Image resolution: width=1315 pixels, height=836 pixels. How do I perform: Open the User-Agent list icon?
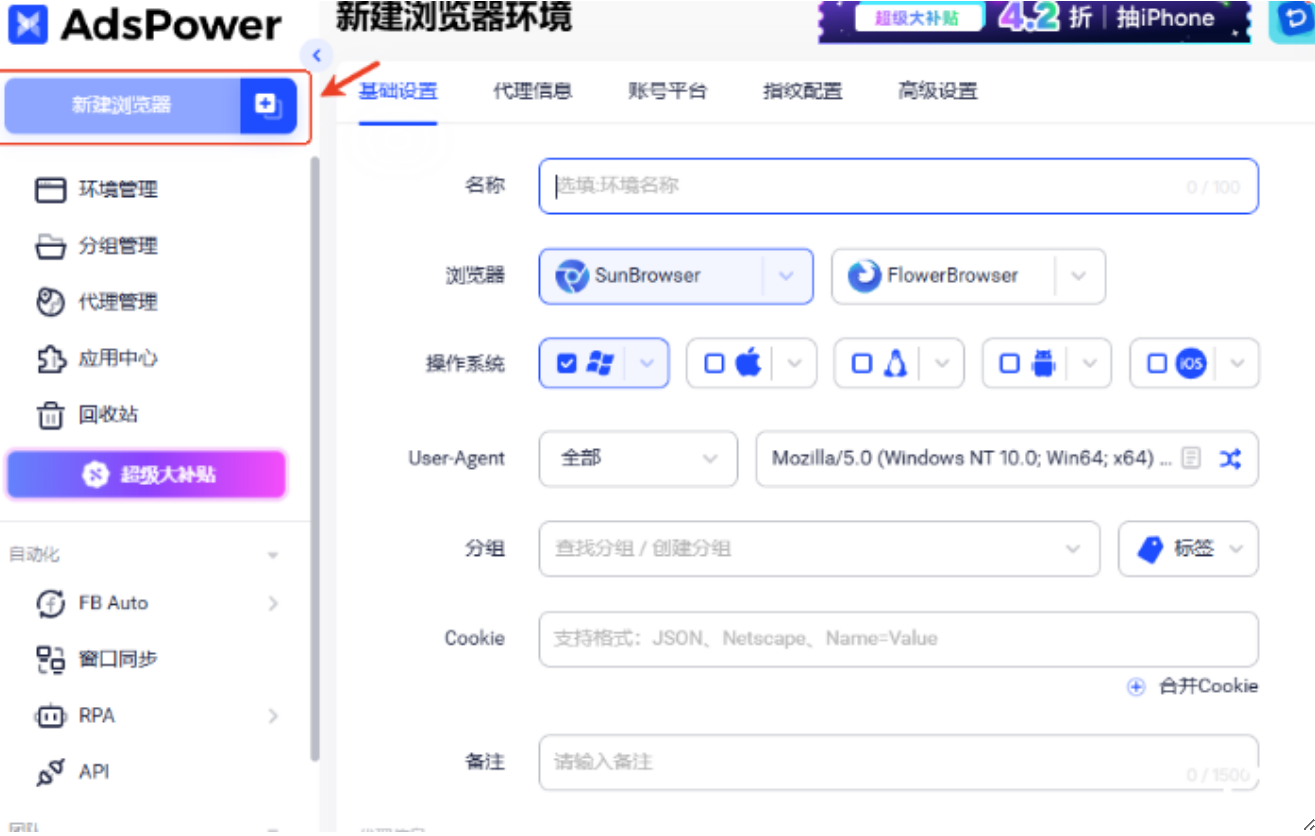[x=1191, y=459]
